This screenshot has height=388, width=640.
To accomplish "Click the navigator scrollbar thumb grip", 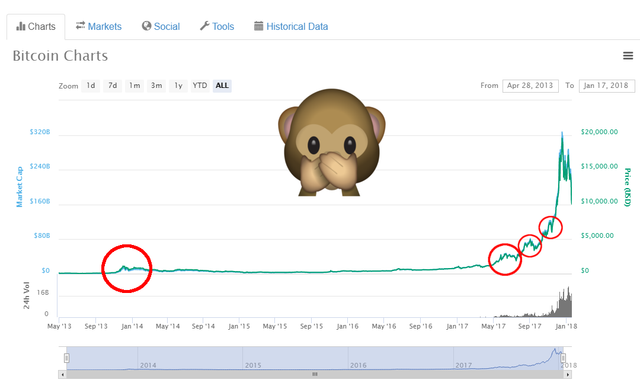I will point(315,374).
